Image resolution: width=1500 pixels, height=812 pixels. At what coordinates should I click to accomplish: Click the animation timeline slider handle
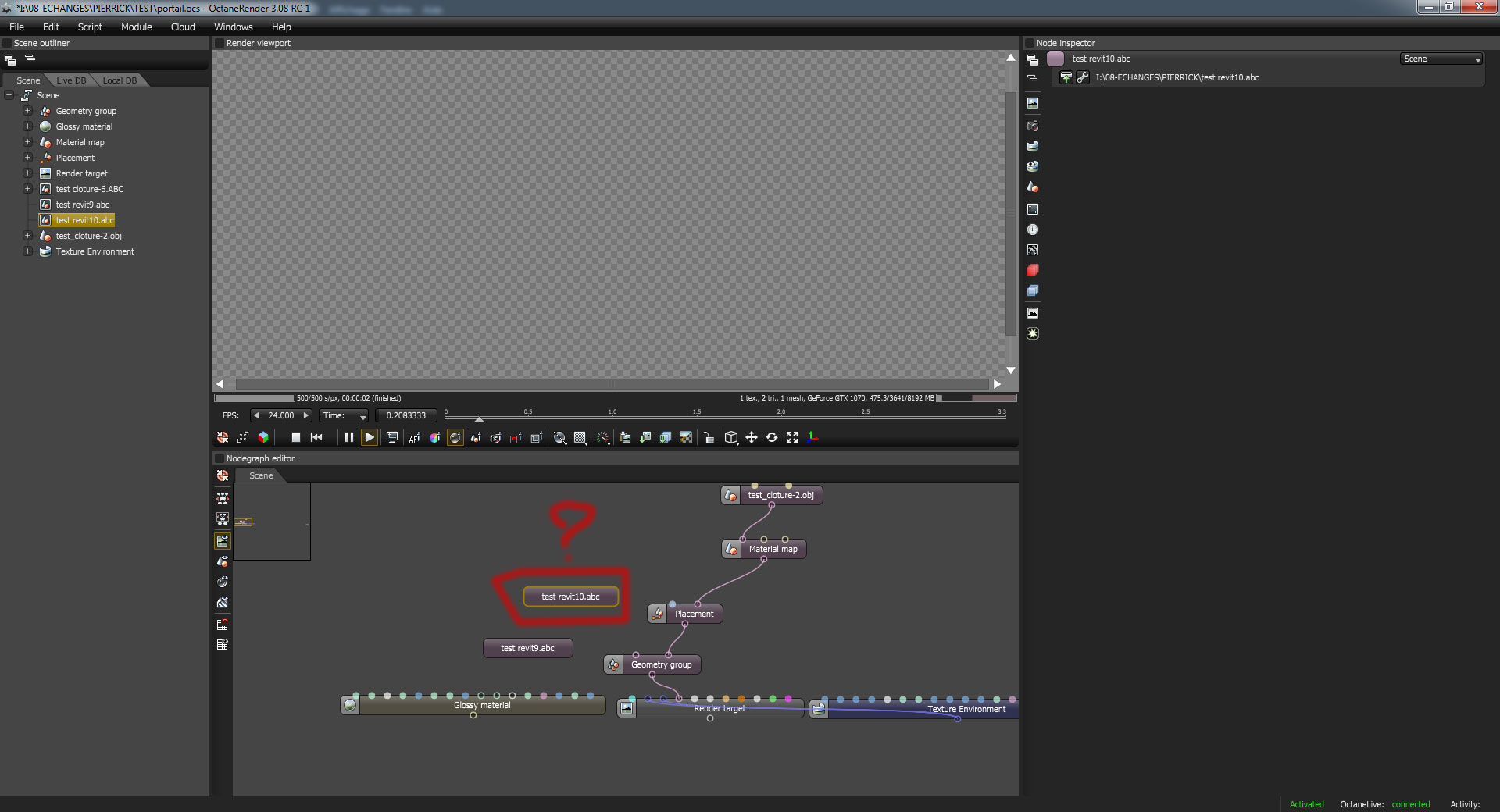click(479, 419)
